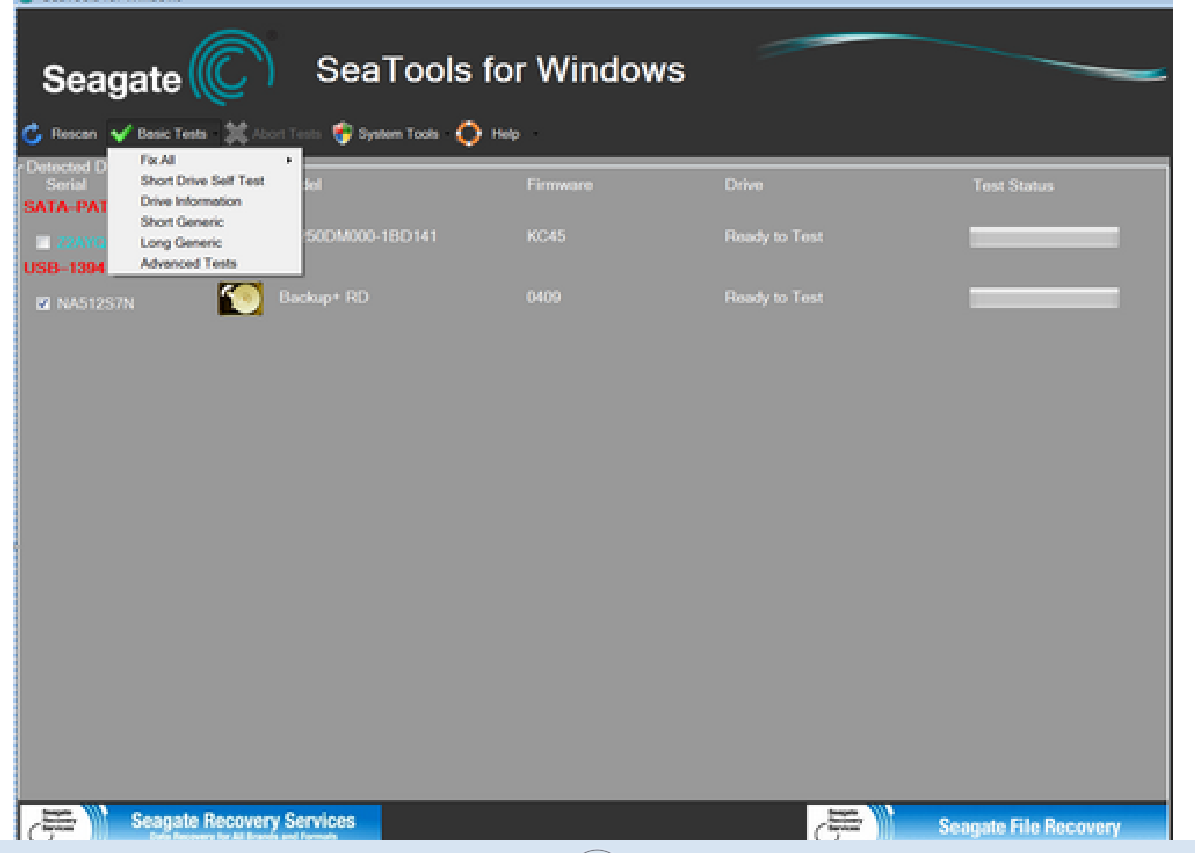Uncheck the NA512S7N drive checkbox
The image size is (1195, 853).
point(43,303)
